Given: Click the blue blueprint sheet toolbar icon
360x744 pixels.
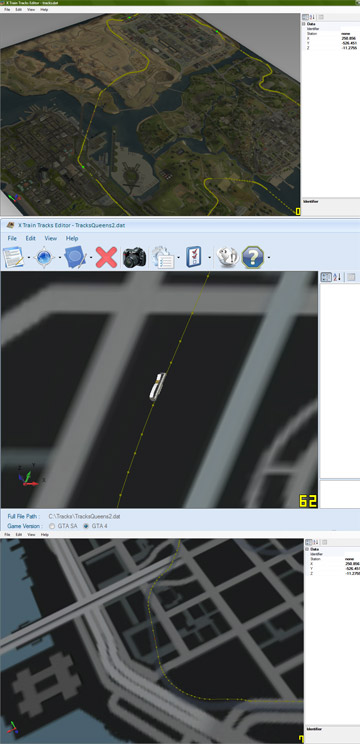Looking at the screenshot, I should point(74,258).
